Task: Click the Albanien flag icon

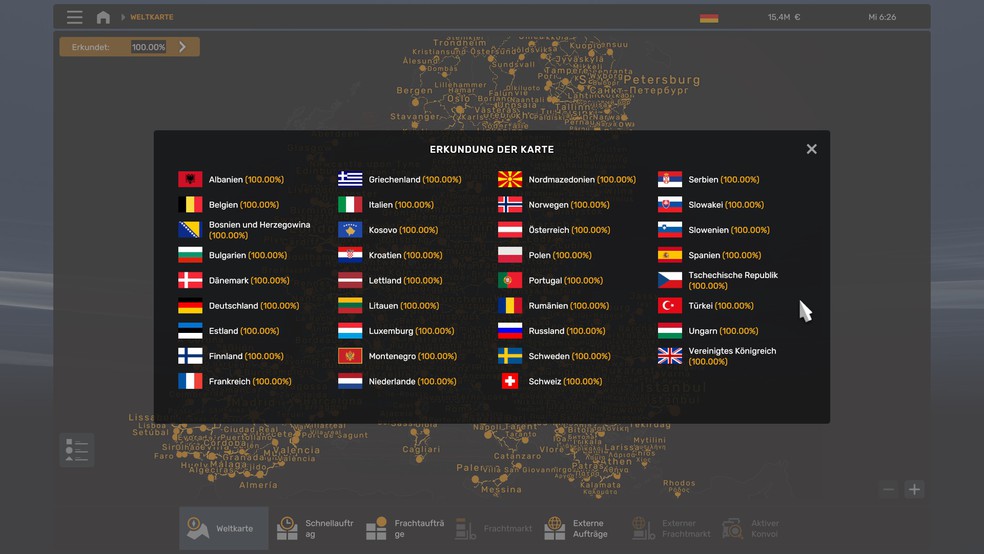Action: [x=190, y=179]
